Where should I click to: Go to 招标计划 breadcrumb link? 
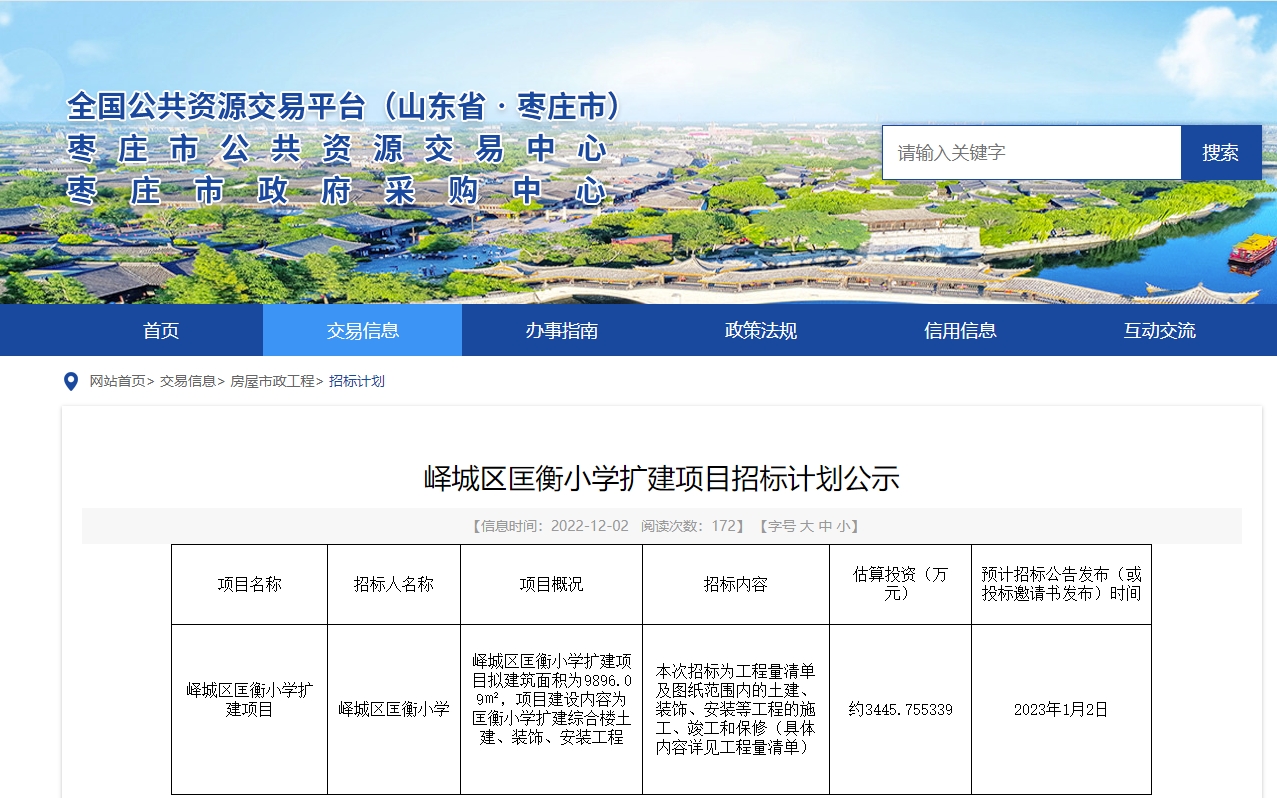357,381
